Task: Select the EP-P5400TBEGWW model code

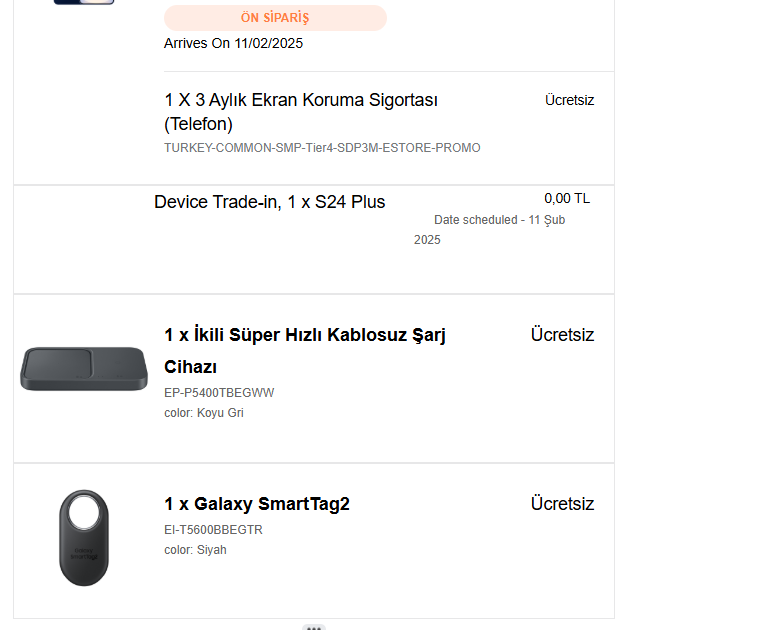Action: [x=219, y=392]
